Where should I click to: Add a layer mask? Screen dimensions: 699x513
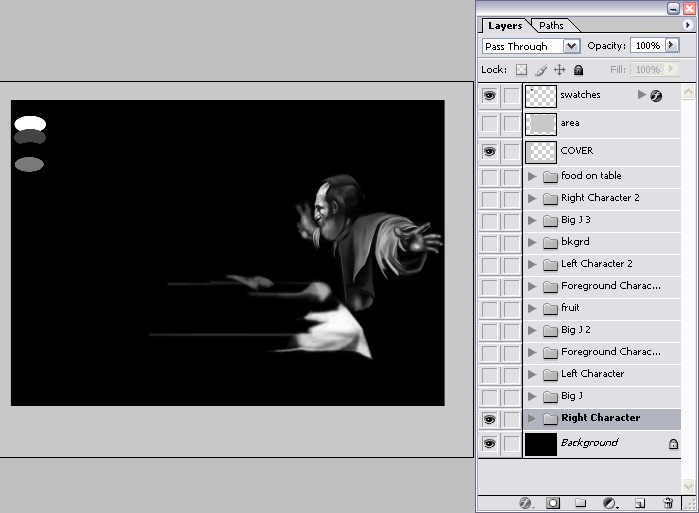click(x=553, y=503)
